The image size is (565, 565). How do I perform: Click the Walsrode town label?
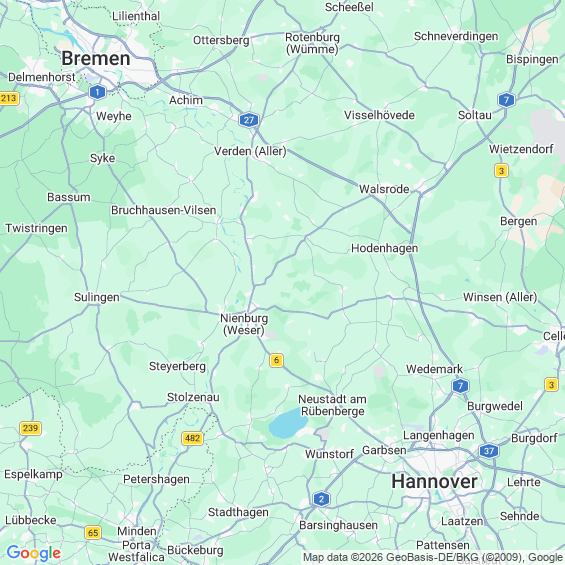(384, 189)
